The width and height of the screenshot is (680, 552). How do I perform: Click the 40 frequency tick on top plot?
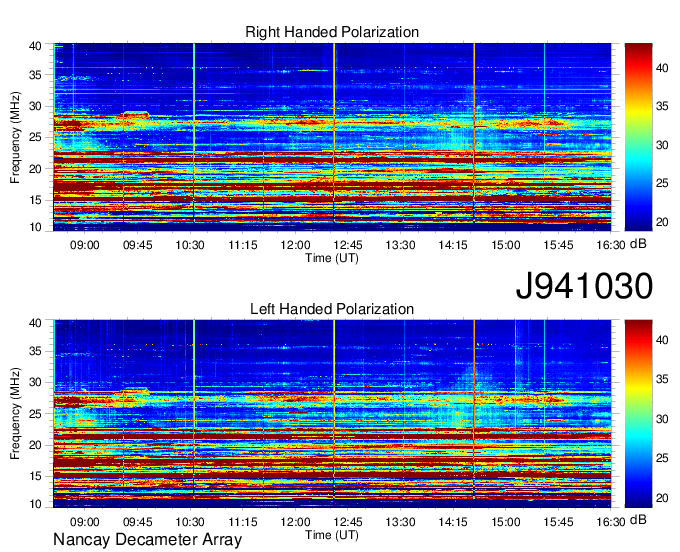click(x=35, y=46)
